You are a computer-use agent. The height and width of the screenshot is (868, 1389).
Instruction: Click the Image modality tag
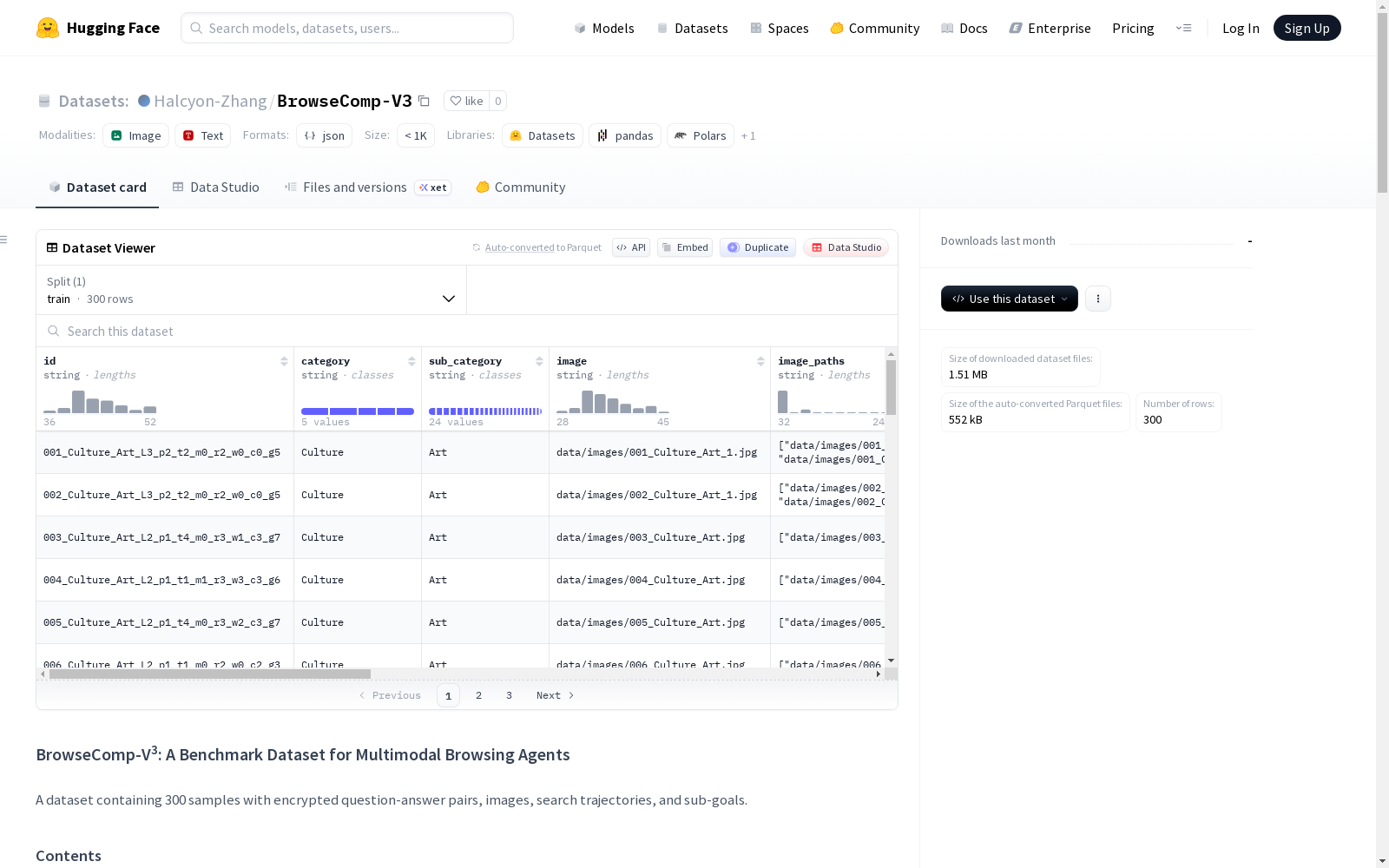click(x=136, y=135)
